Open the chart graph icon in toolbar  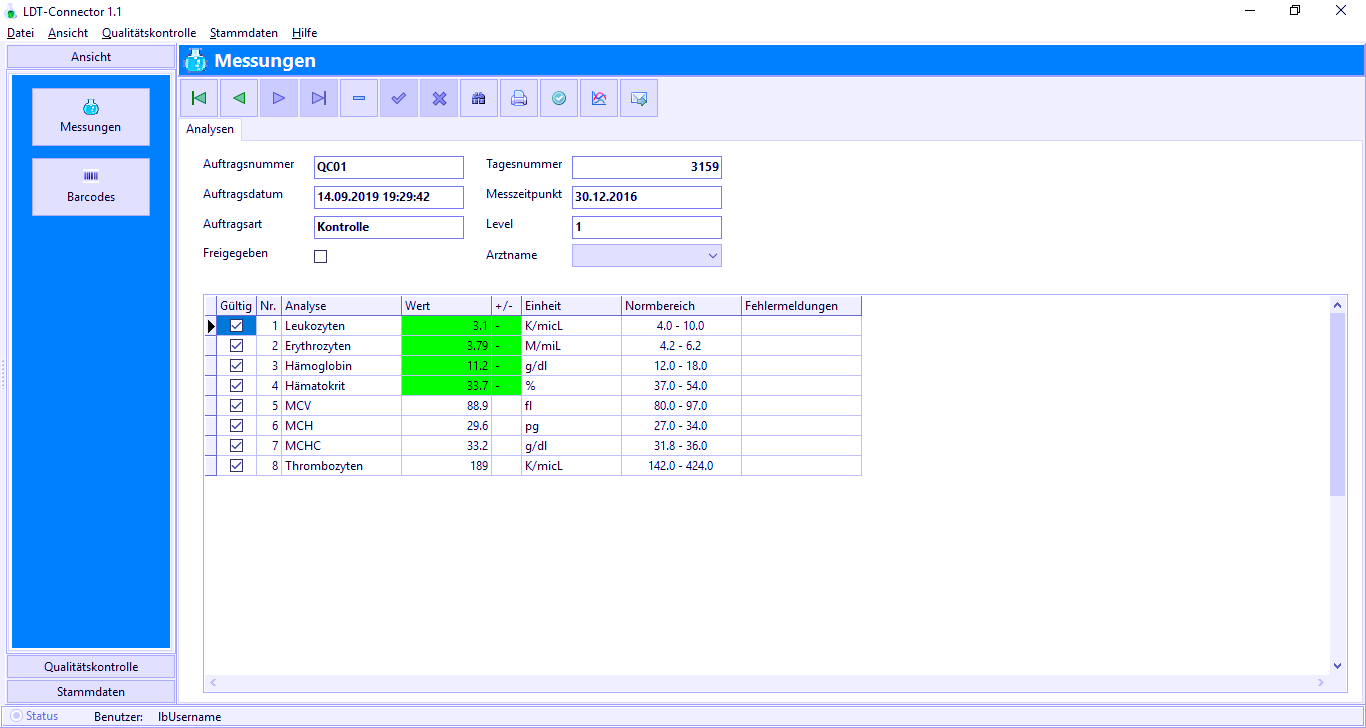599,98
